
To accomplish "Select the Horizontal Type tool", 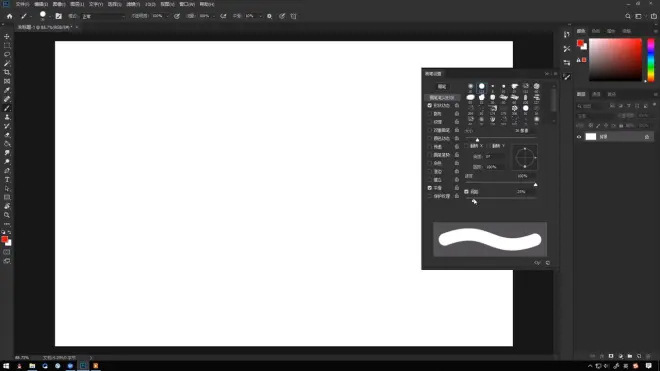I will click(7, 180).
